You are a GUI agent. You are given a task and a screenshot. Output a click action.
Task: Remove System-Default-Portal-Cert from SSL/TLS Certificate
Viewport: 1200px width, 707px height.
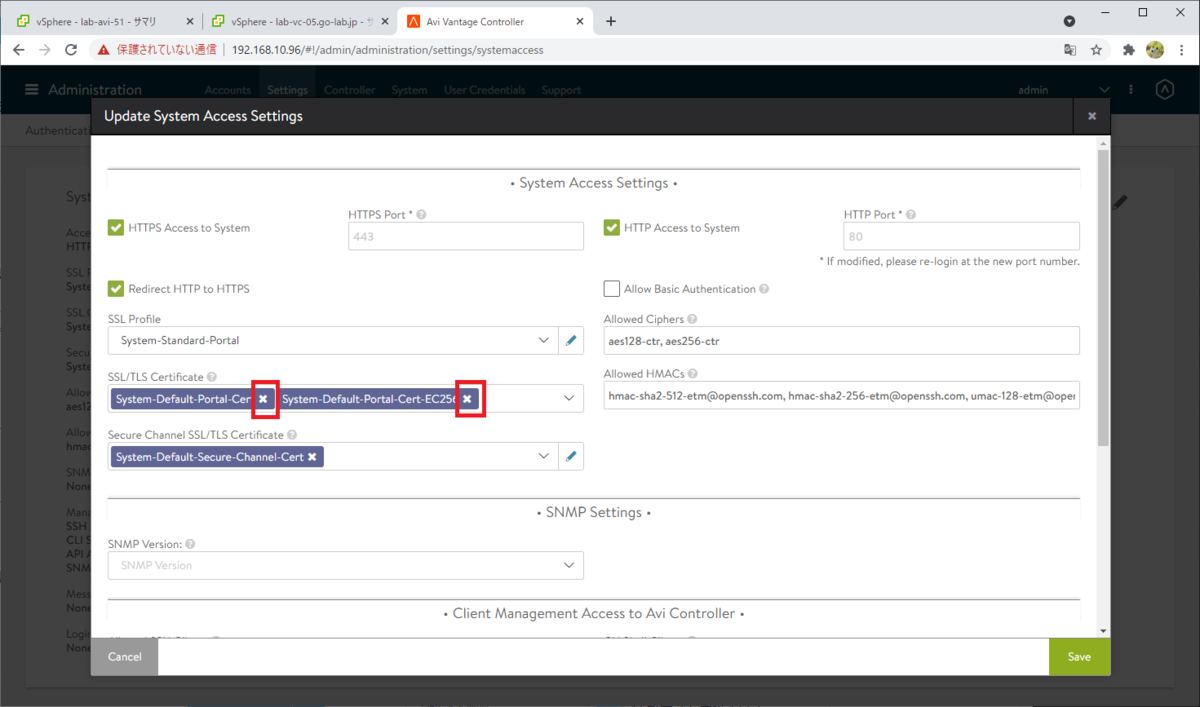(x=263, y=399)
